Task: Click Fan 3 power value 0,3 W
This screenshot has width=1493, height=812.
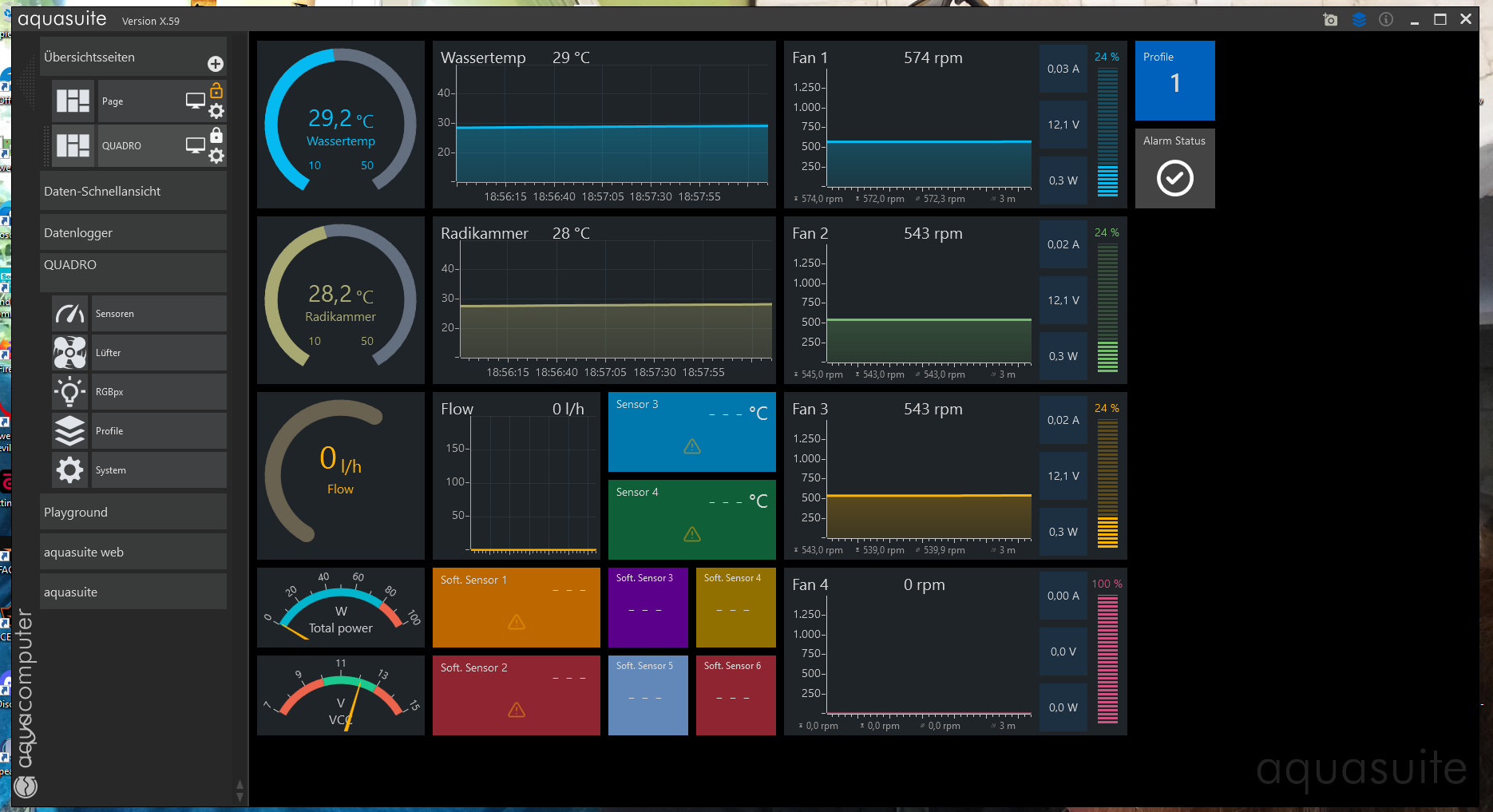Action: (1063, 532)
